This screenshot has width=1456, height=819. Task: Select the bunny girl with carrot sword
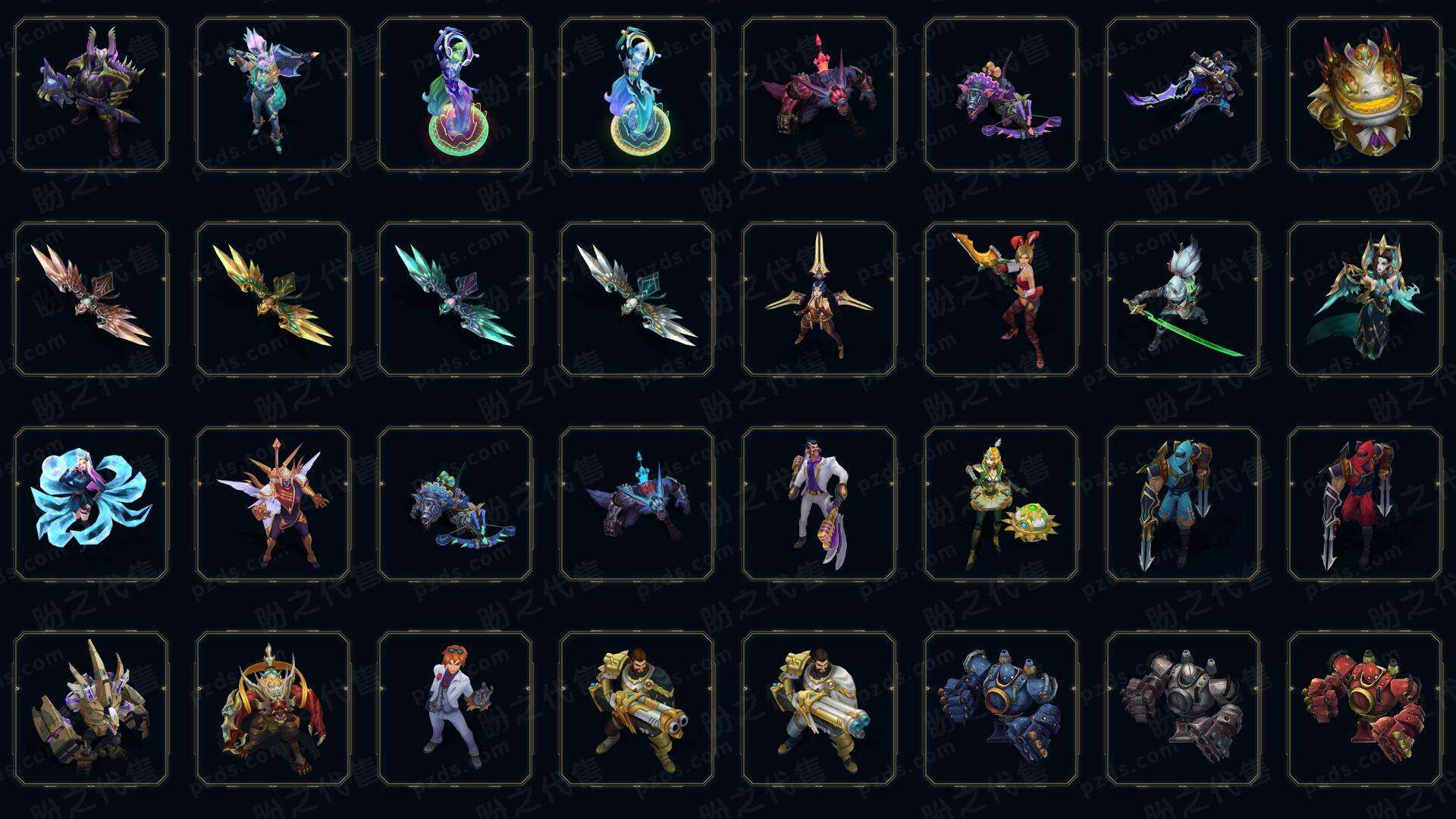coord(1000,299)
